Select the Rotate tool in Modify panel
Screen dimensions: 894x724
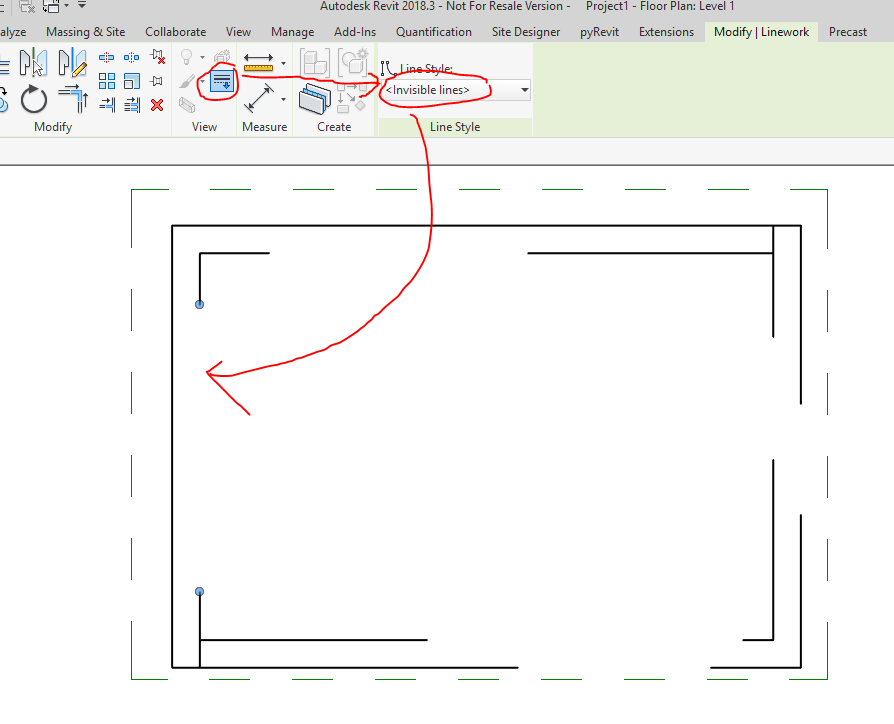pyautogui.click(x=34, y=98)
